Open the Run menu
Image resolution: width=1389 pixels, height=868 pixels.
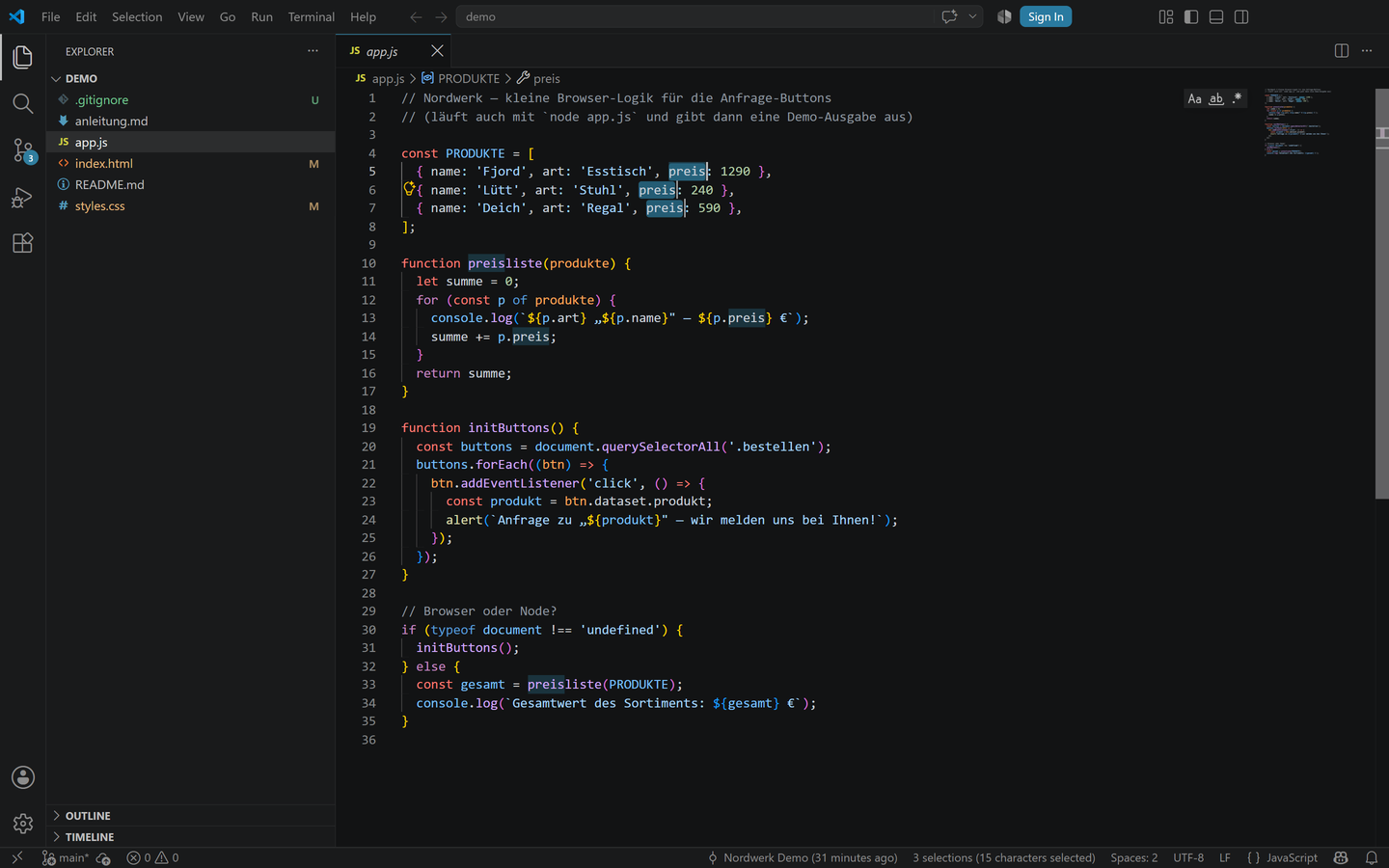coord(261,16)
